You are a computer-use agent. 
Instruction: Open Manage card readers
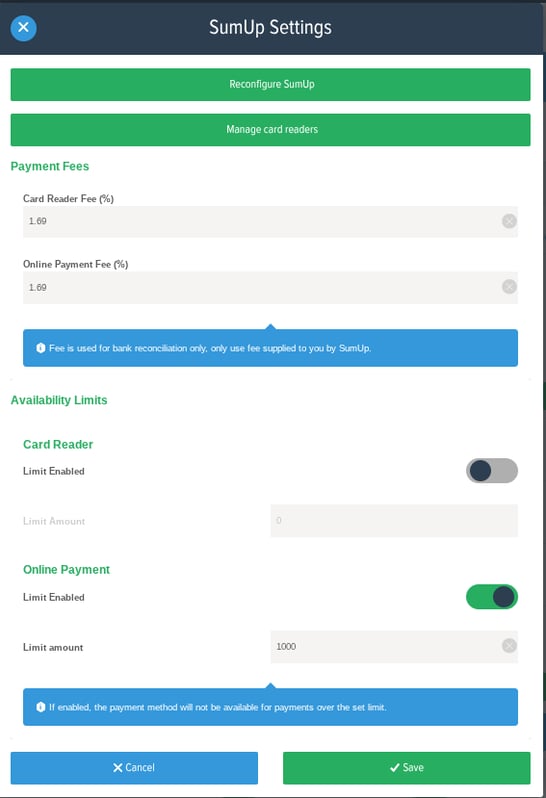(x=270, y=130)
